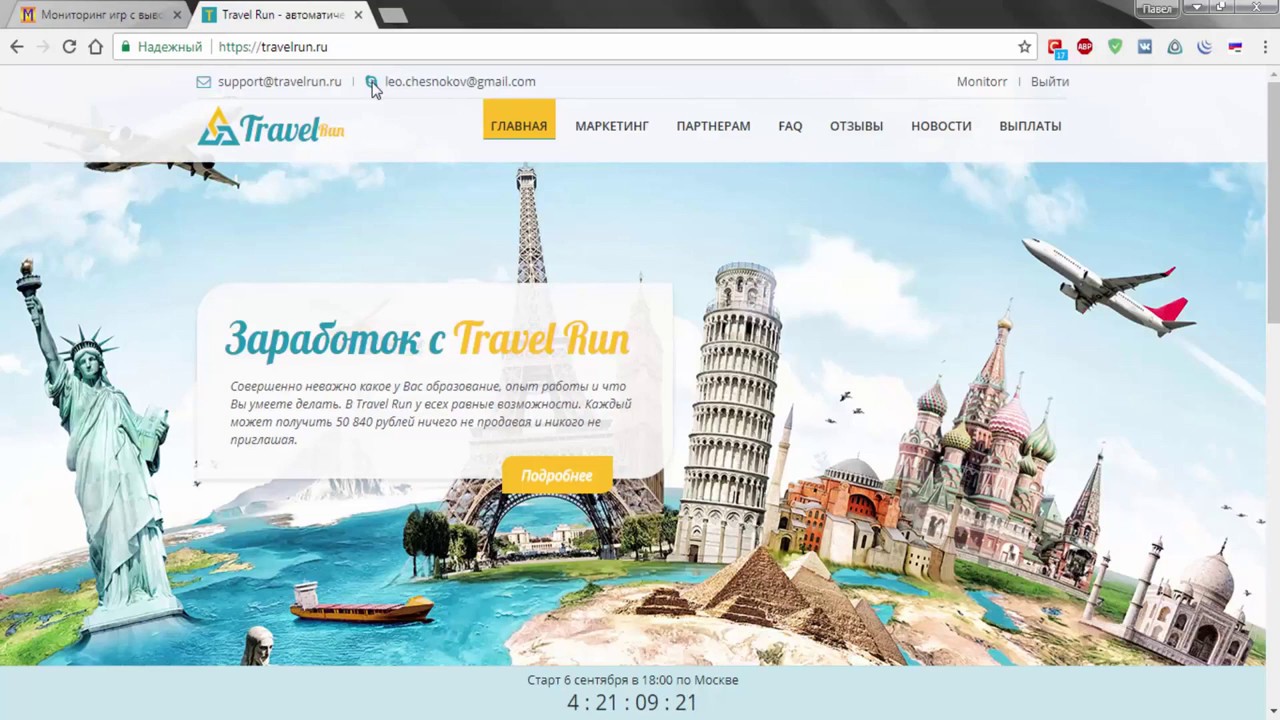Viewport: 1280px width, 720px height.
Task: Click the leo.chesnokov@gmail.com account link
Action: [x=460, y=82]
